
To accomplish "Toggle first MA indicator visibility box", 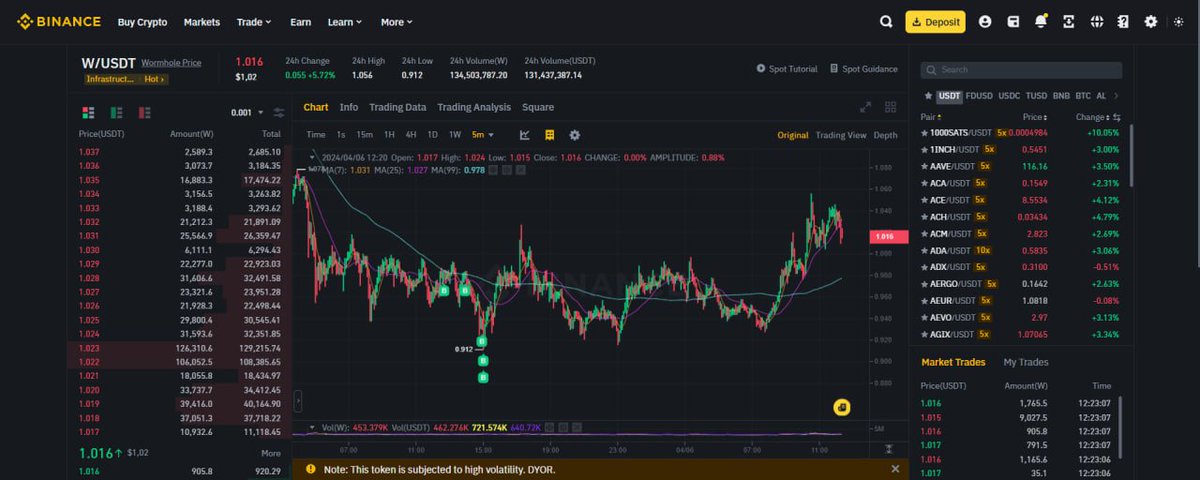I will pyautogui.click(x=491, y=170).
